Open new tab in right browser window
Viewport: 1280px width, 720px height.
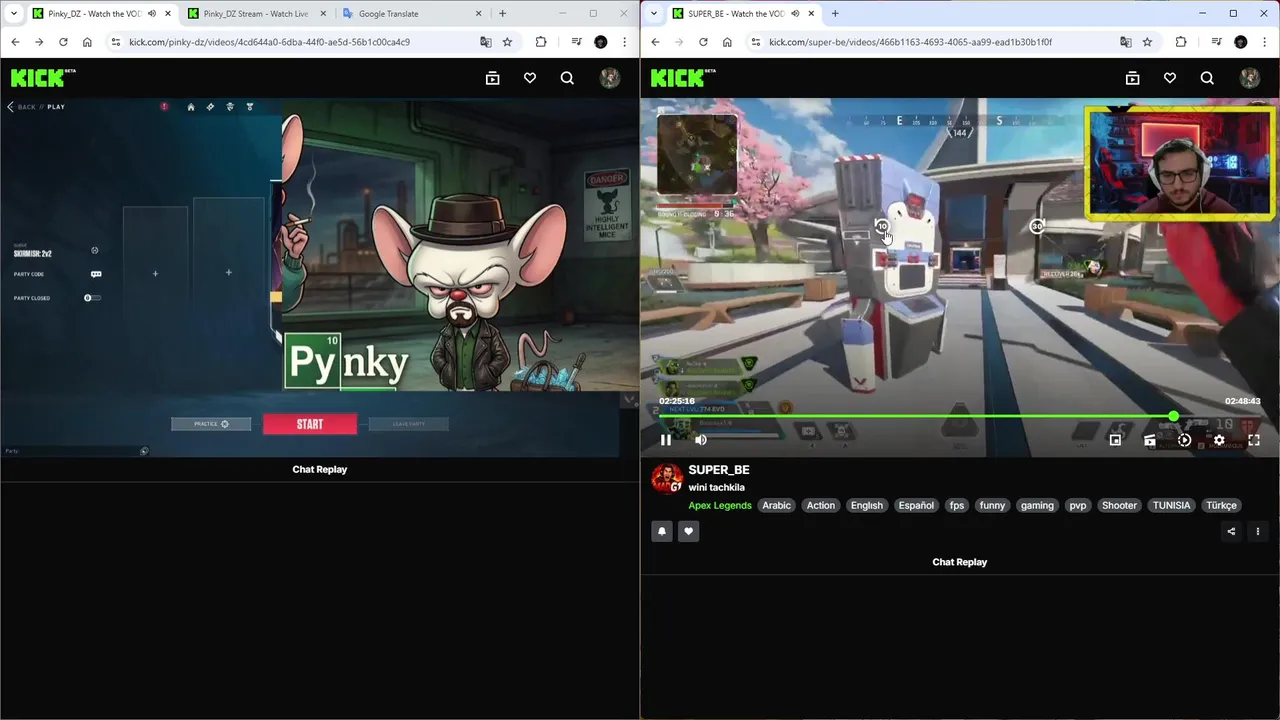[x=835, y=14]
